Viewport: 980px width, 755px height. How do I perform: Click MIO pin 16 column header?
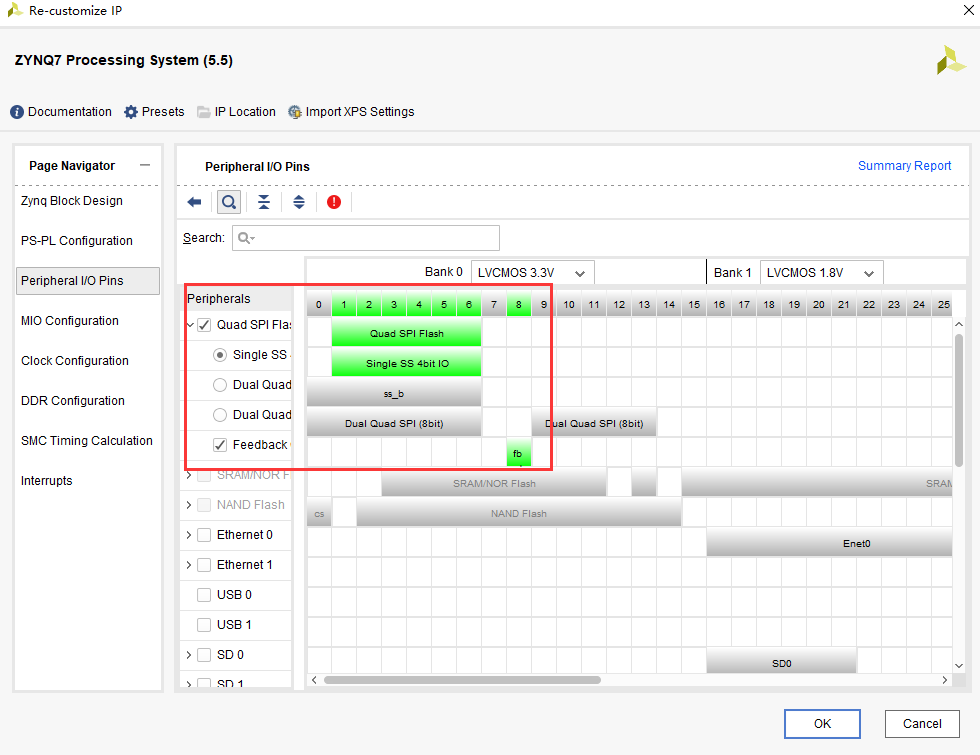[x=719, y=304]
